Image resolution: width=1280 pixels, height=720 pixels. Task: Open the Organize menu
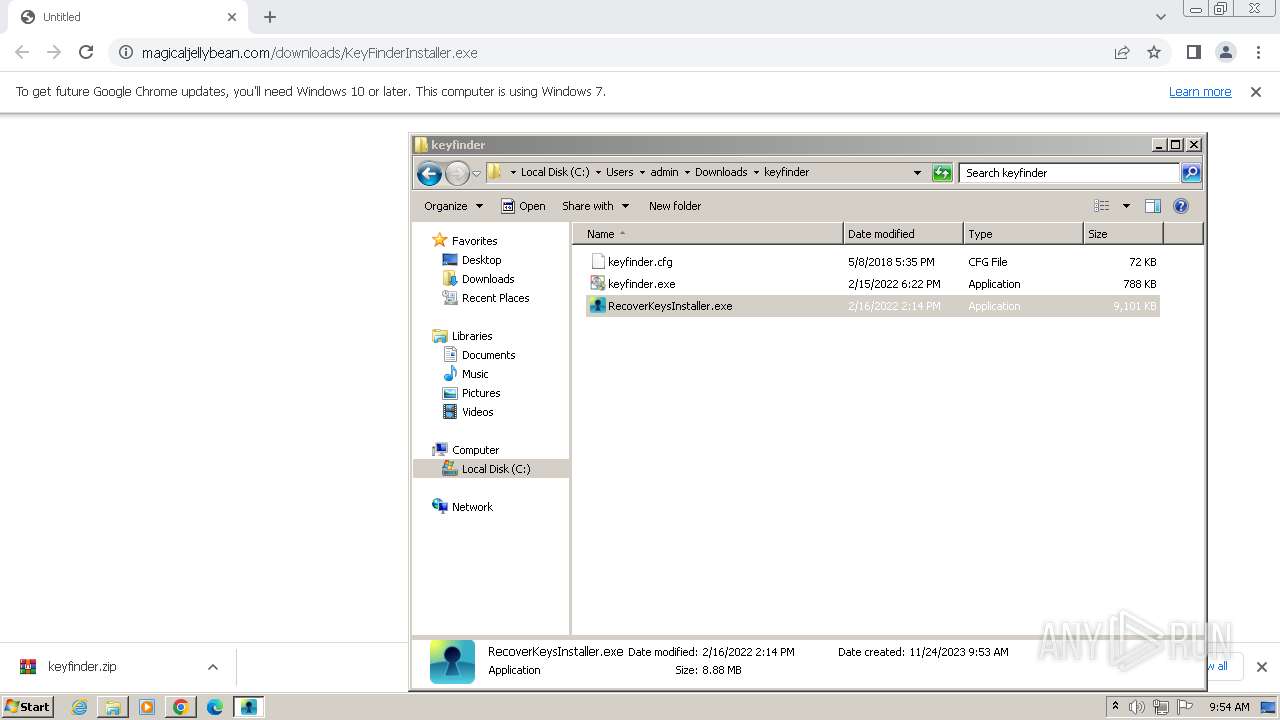tap(453, 206)
